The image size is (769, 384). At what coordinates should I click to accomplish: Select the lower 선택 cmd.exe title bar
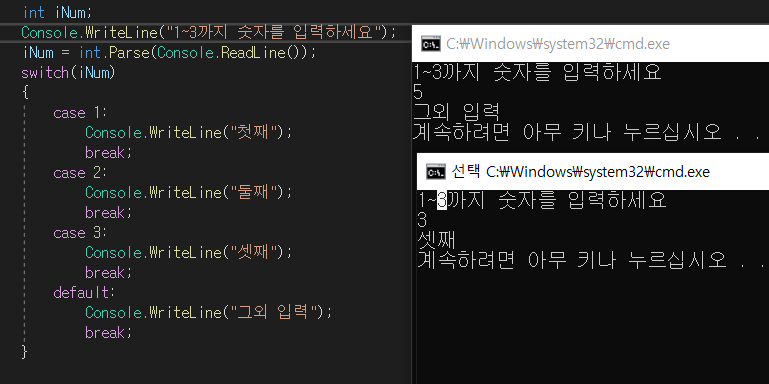[x=593, y=172]
